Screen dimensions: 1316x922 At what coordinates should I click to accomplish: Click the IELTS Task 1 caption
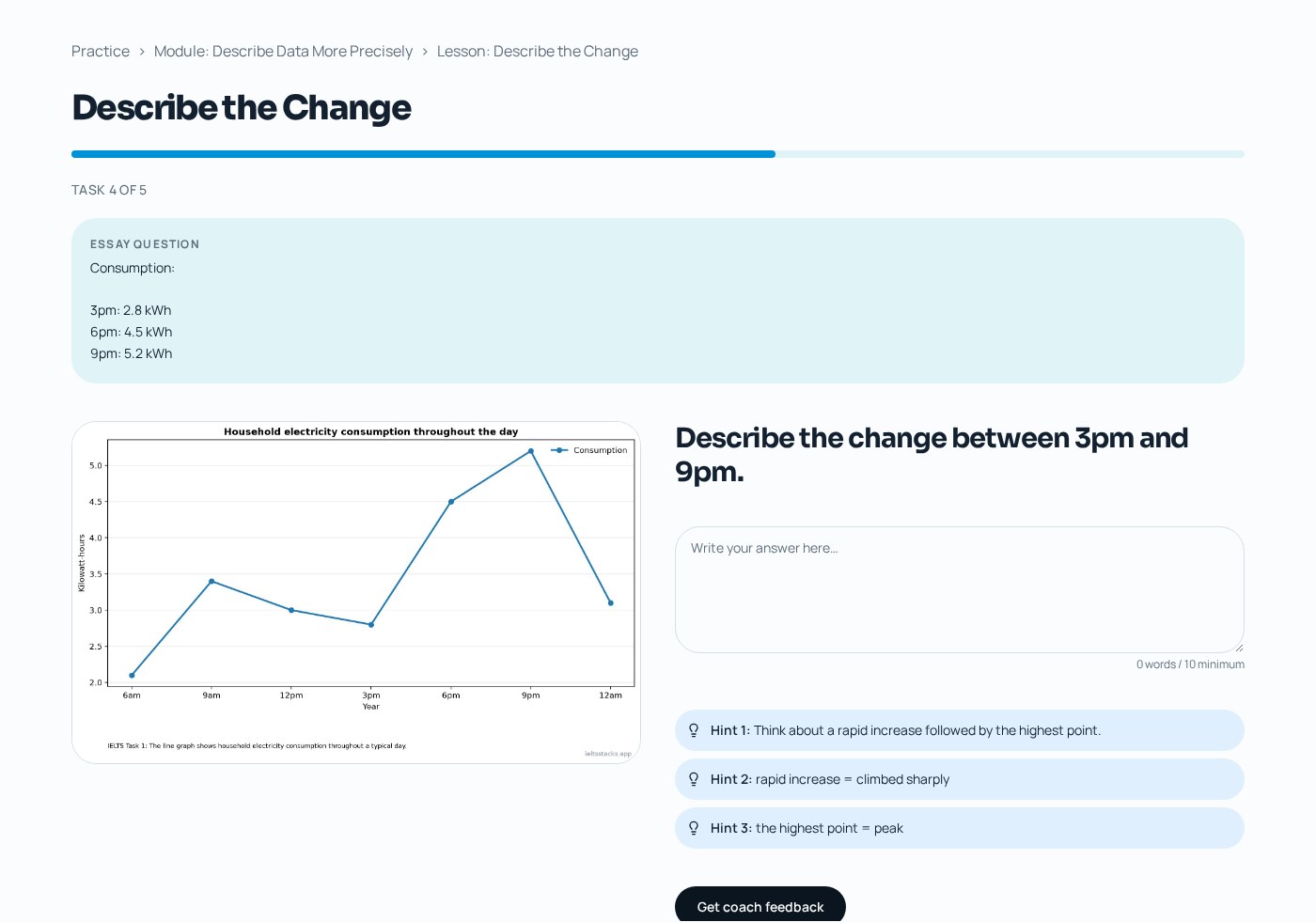257,746
